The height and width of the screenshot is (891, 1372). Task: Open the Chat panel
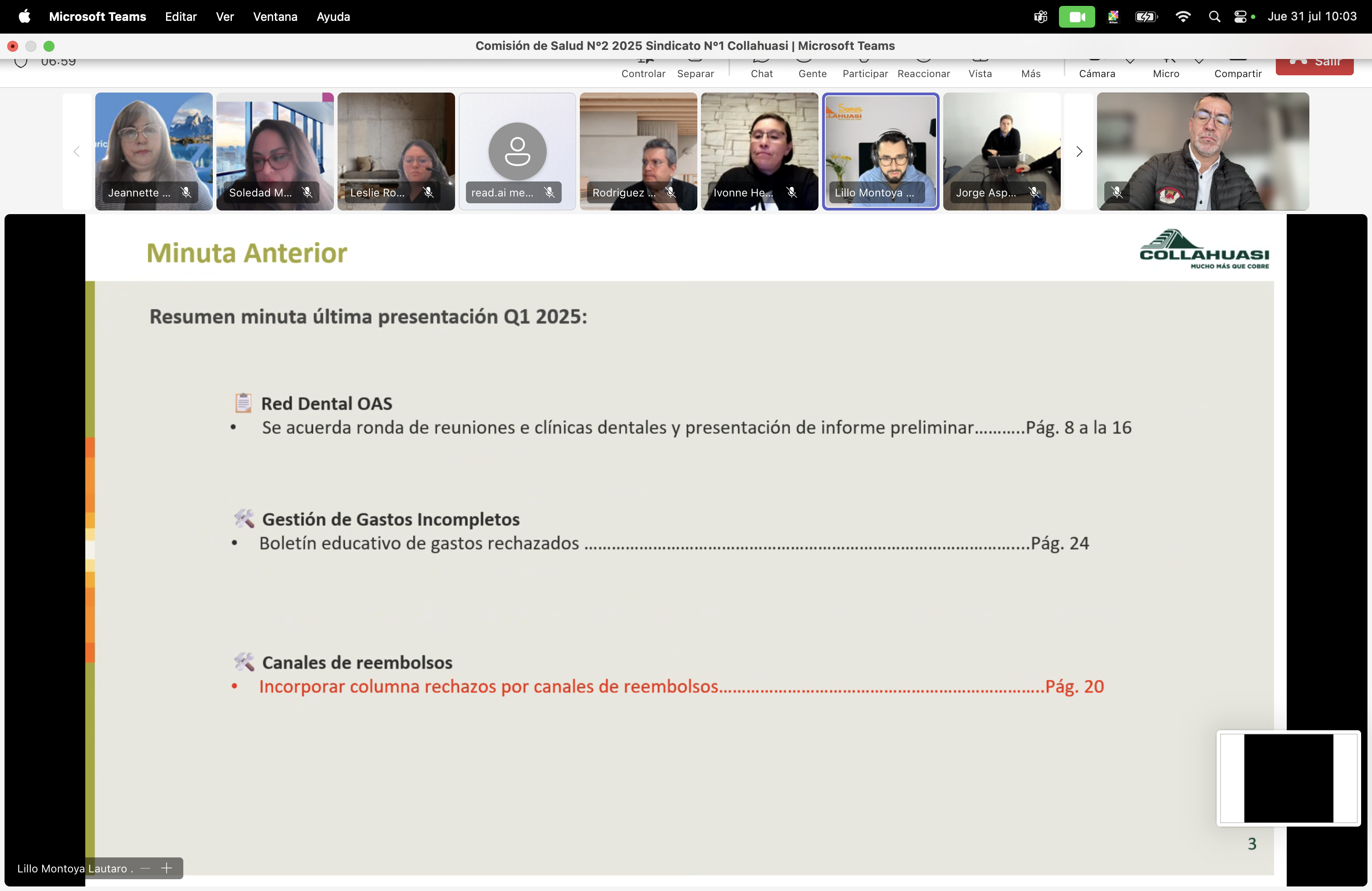coord(761,68)
